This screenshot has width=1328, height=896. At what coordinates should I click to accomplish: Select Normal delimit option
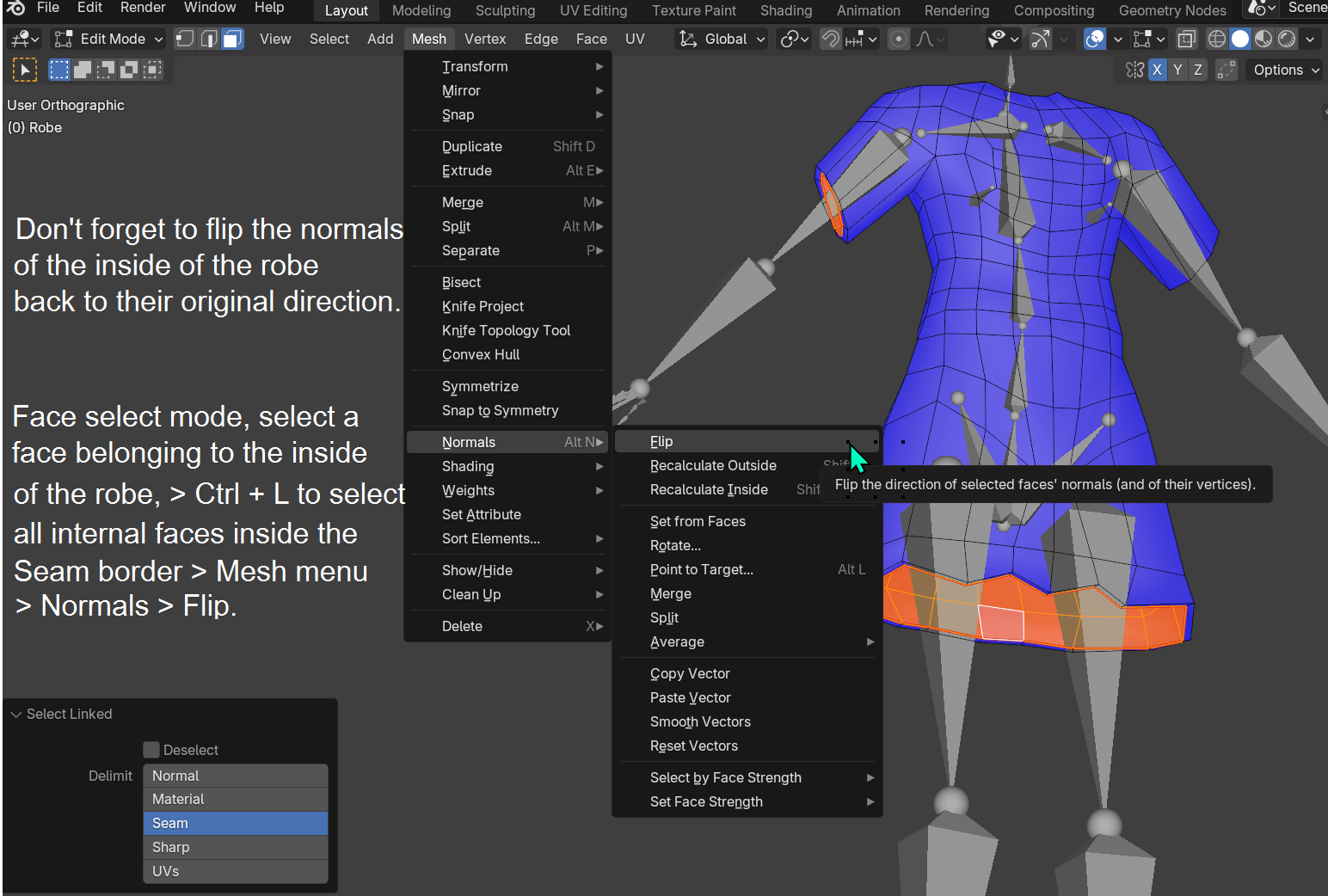236,776
